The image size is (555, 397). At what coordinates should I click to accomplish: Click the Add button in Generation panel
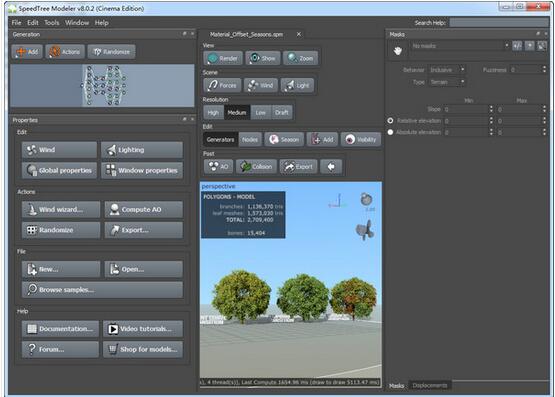point(27,52)
